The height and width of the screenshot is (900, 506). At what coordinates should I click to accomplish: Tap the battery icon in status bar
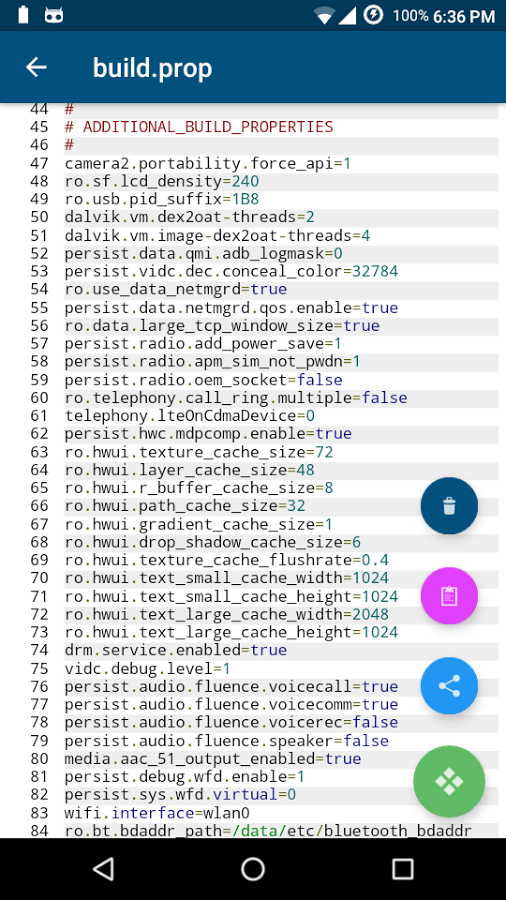pyautogui.click(x=23, y=15)
